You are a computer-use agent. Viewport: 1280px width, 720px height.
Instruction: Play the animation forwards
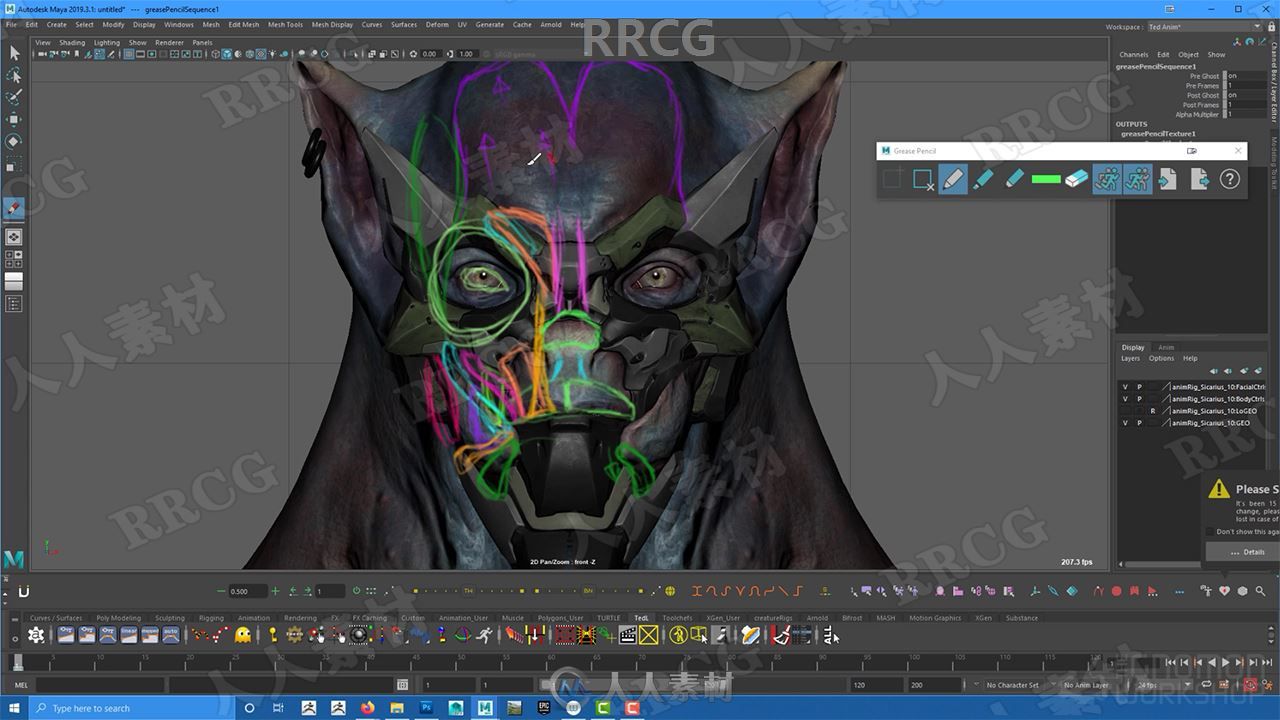coord(1225,662)
